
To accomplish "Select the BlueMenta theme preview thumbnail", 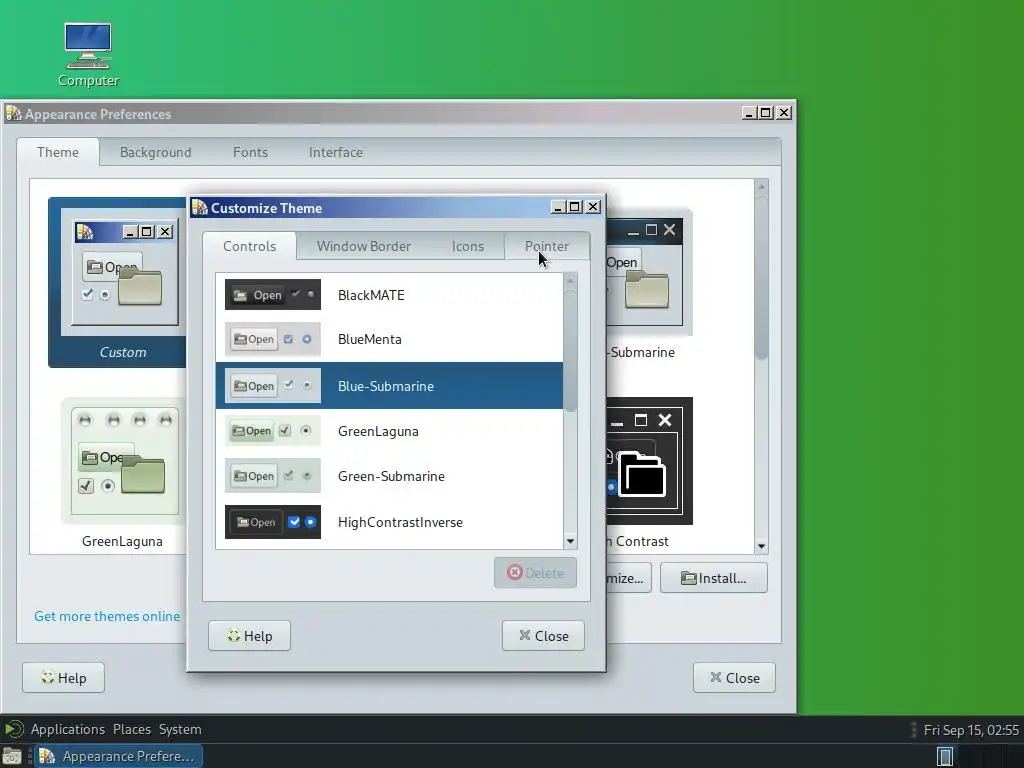I will [272, 339].
